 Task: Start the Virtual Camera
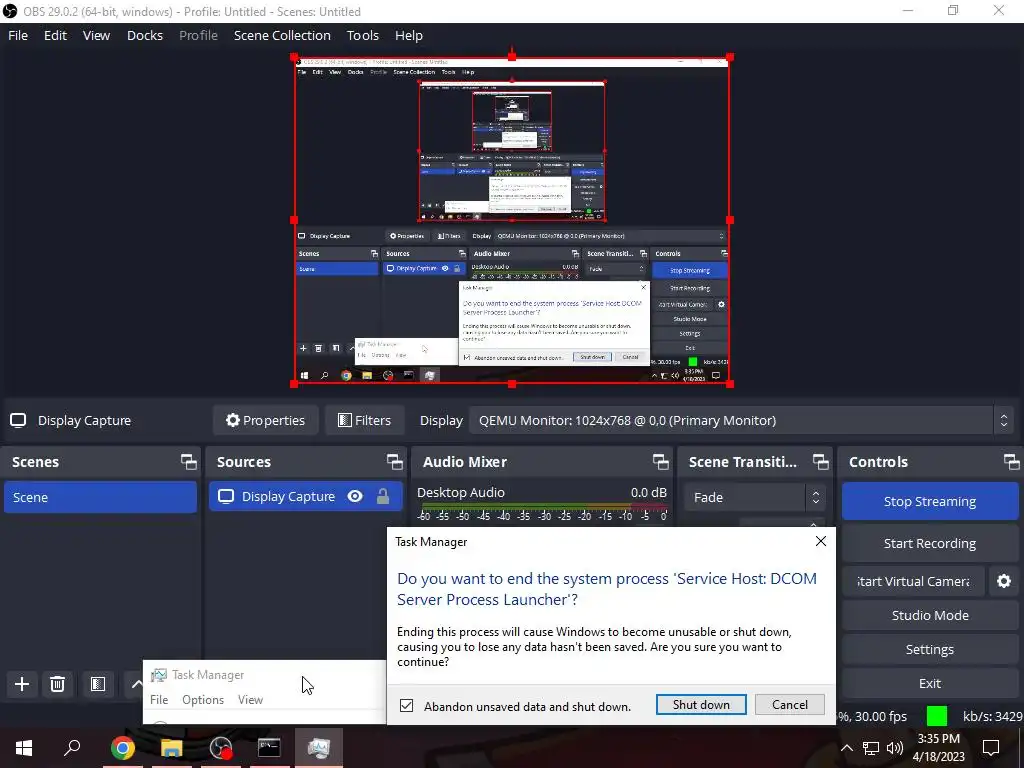913,581
